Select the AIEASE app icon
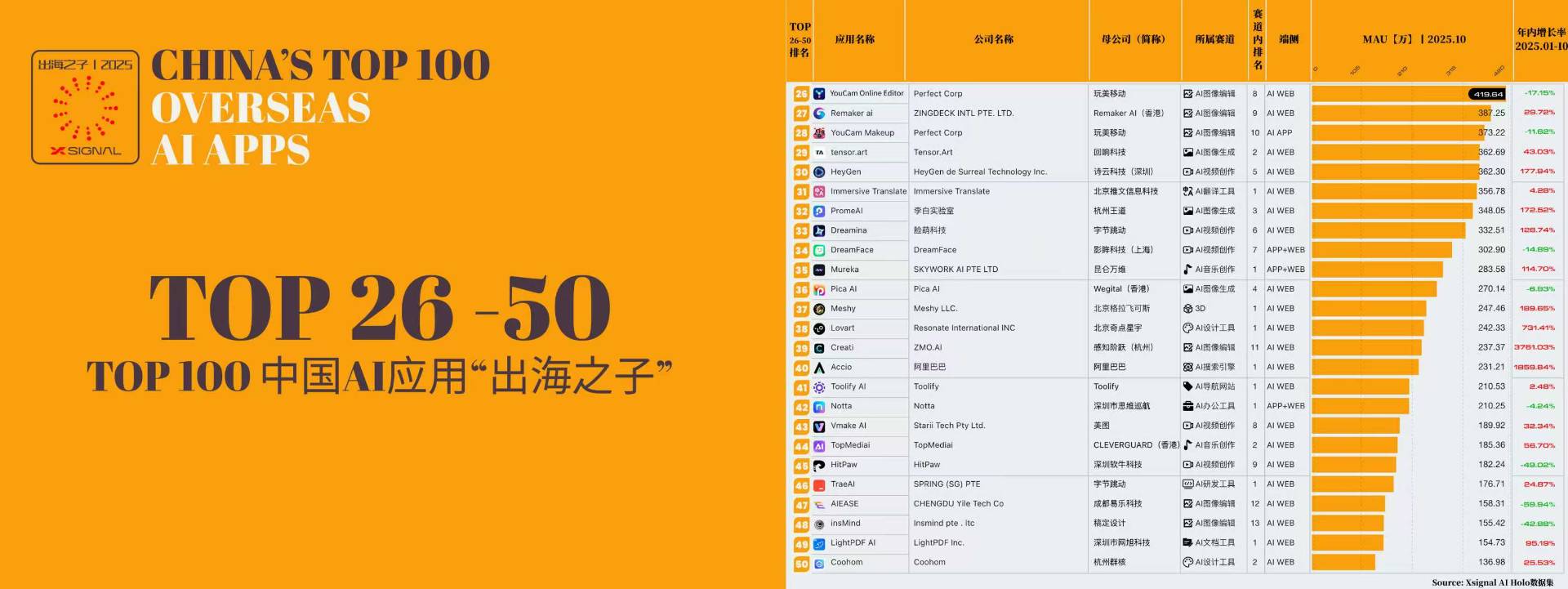Screen dimensions: 1568x589 819,505
